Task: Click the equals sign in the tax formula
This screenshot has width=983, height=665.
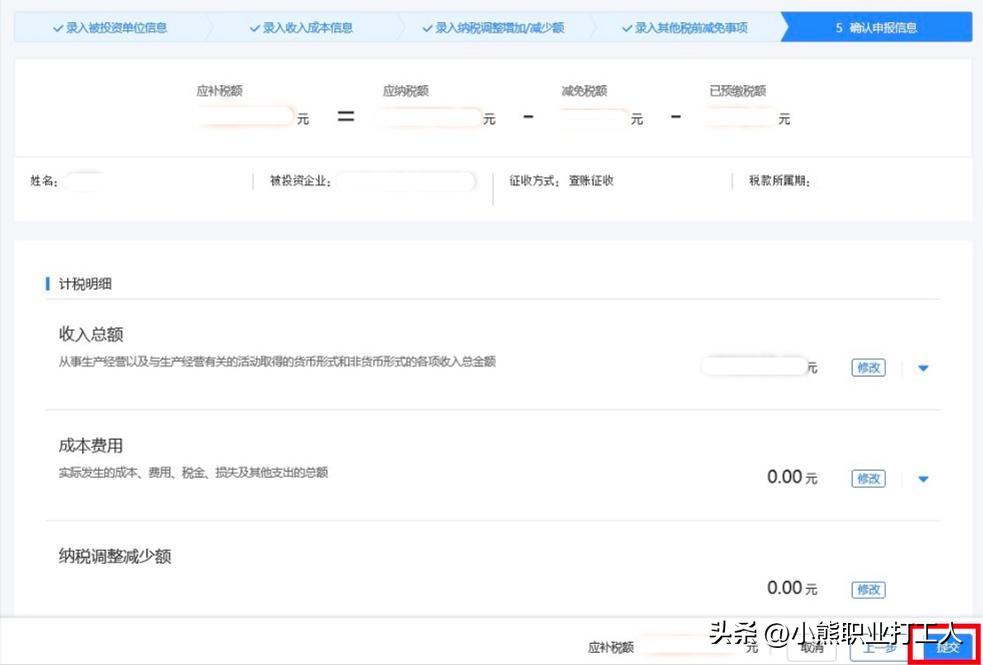Action: (x=344, y=117)
